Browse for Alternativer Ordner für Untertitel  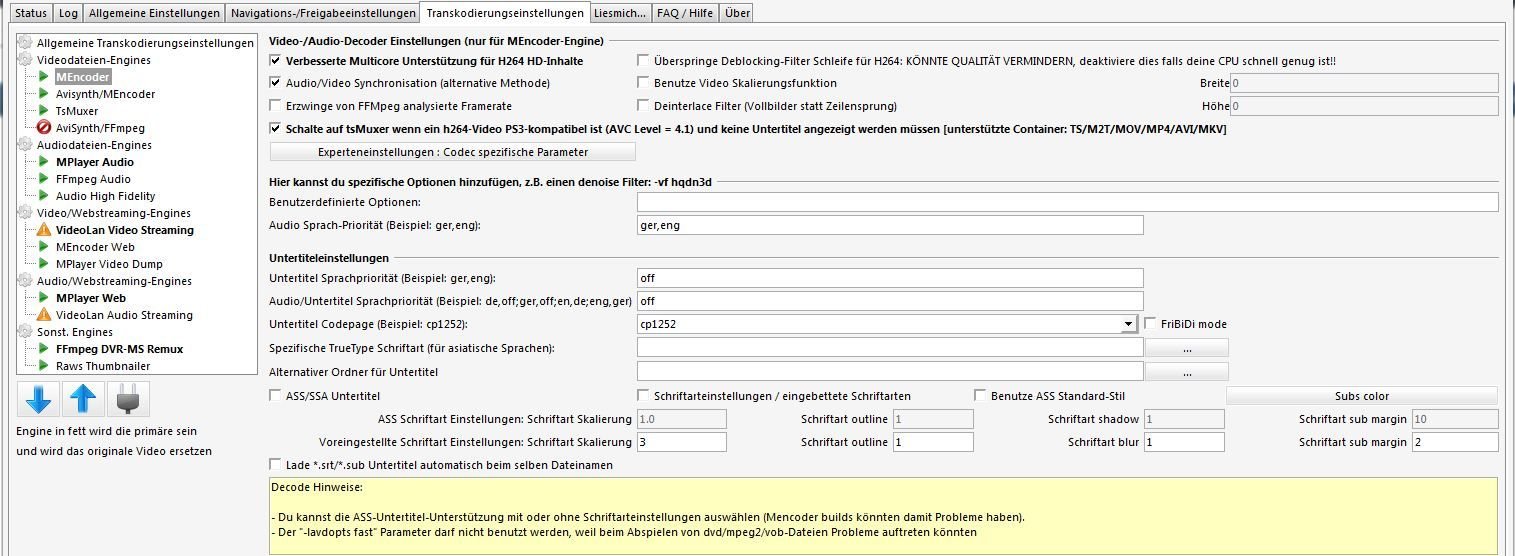[1186, 372]
